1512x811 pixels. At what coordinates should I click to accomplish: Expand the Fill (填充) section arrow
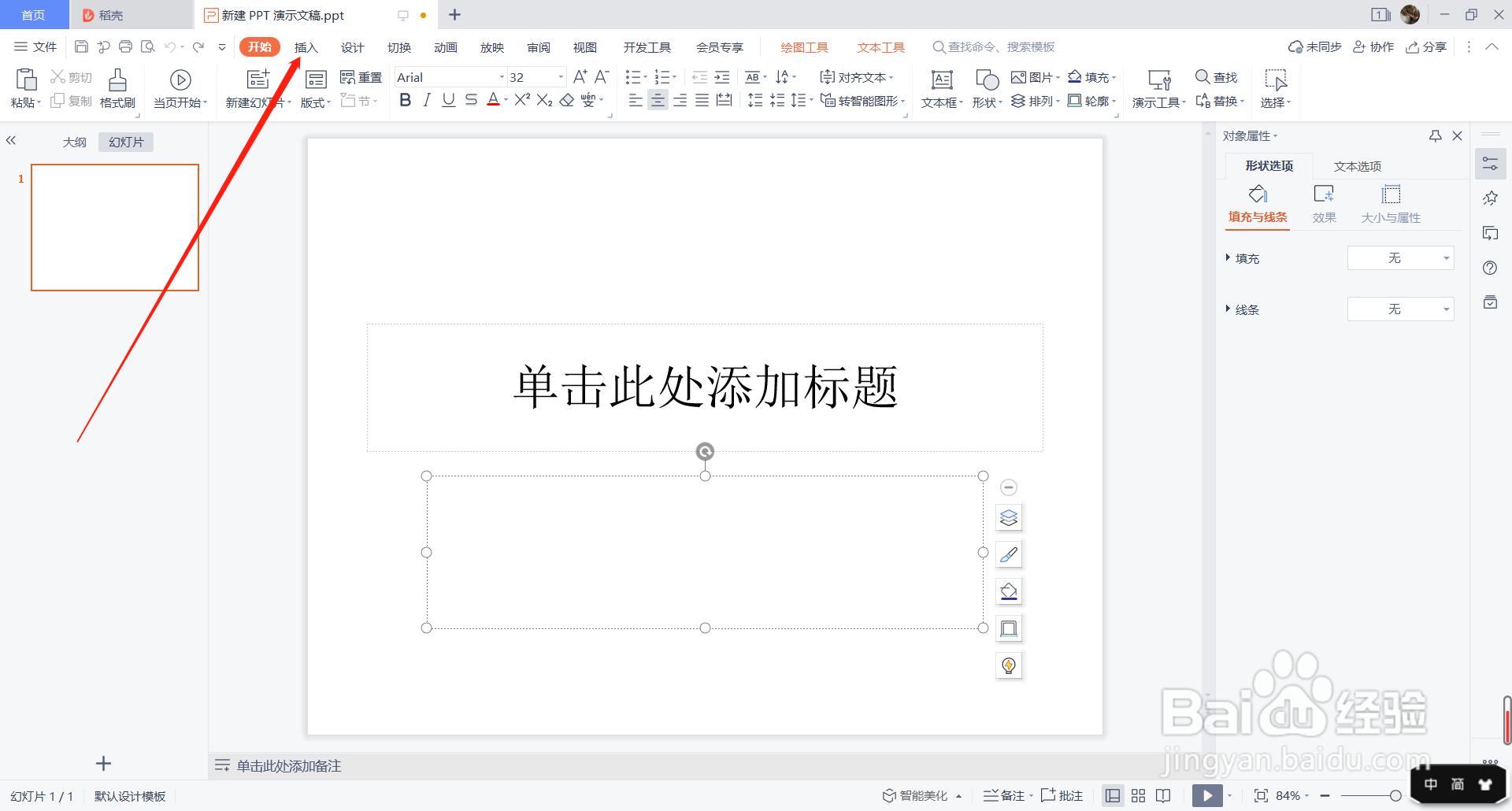pos(1228,257)
